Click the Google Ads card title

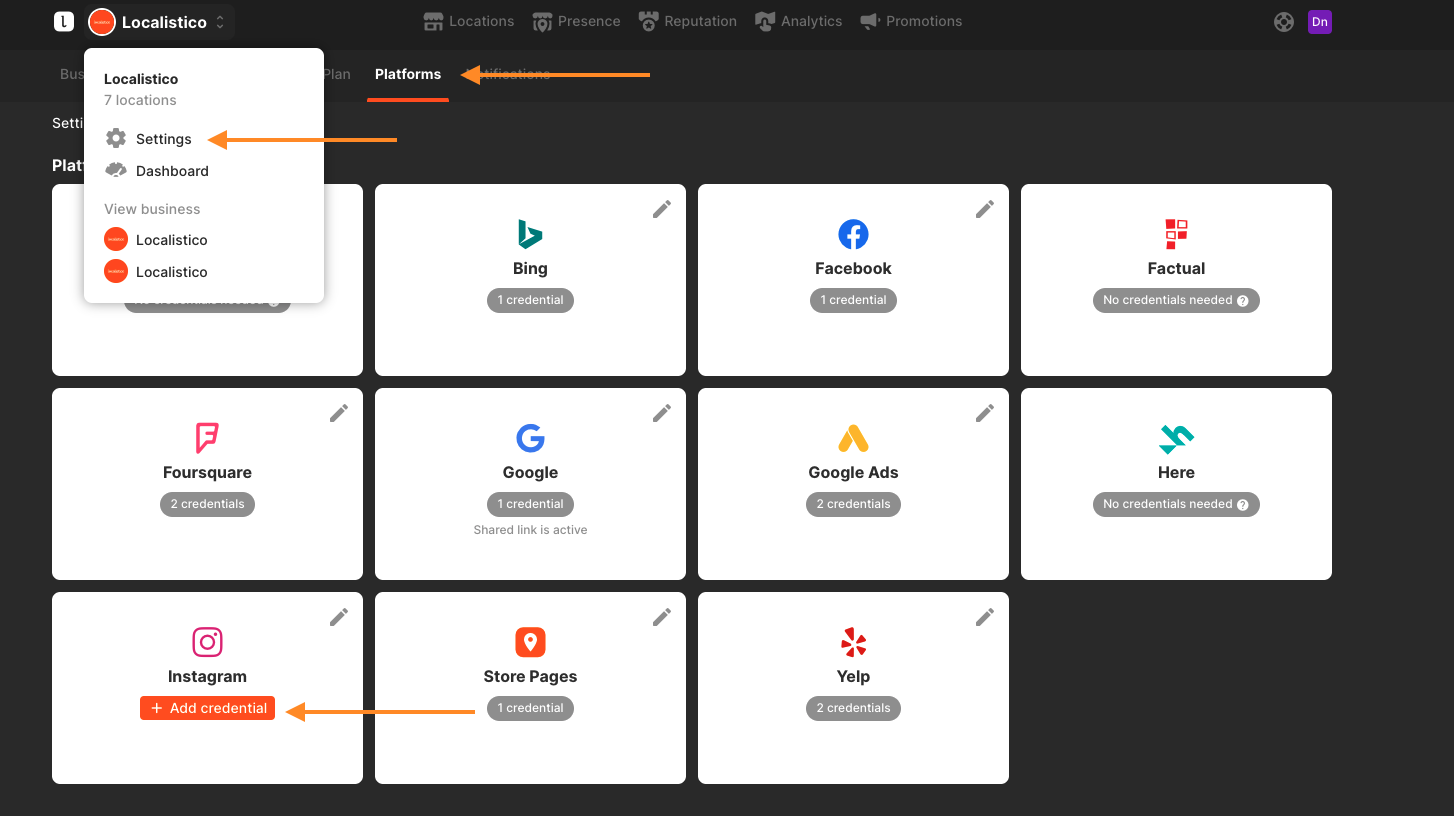pos(853,472)
